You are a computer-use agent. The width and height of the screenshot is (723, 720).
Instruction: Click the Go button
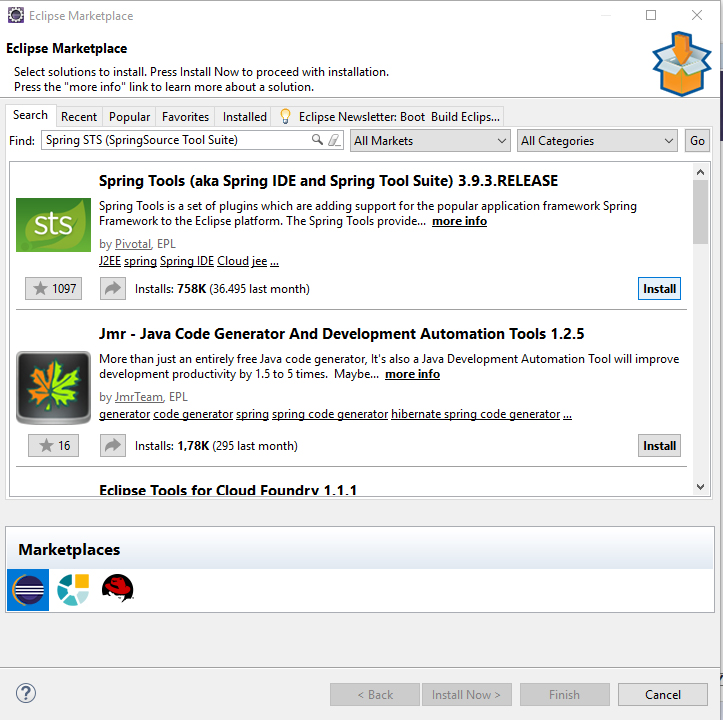(x=697, y=141)
